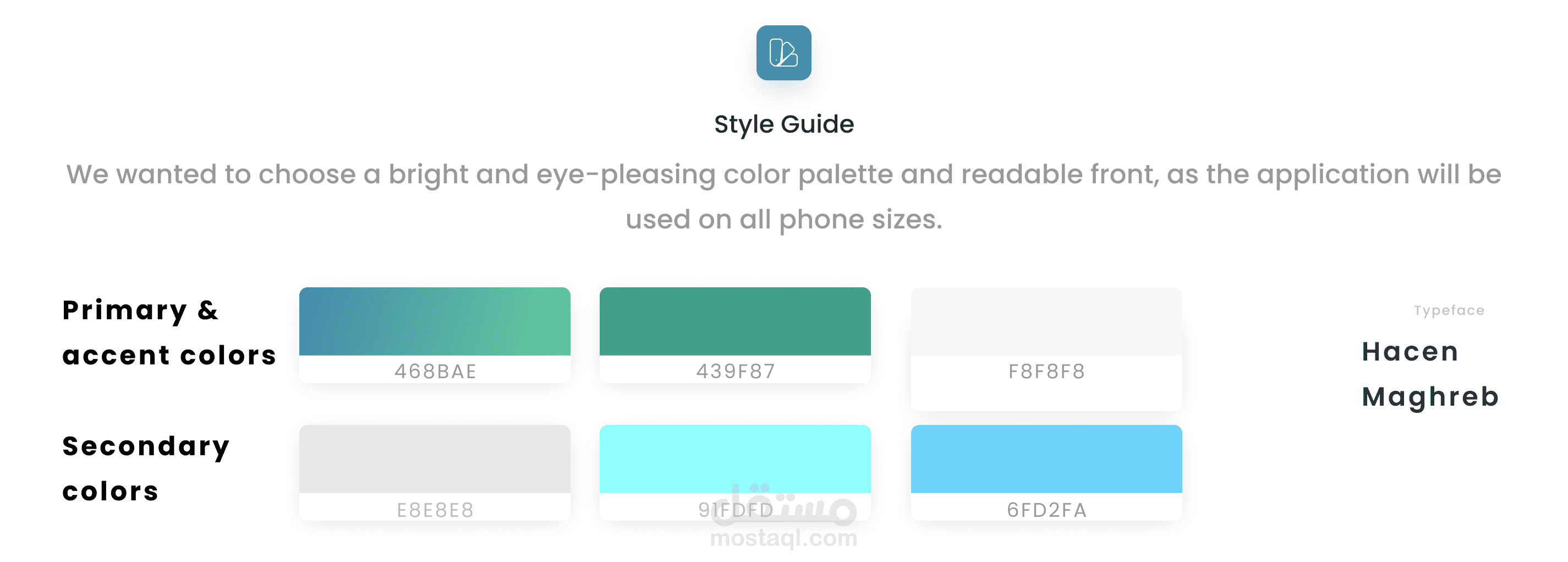Click the 6FD2FA hex code label
1568x562 pixels.
(1046, 510)
